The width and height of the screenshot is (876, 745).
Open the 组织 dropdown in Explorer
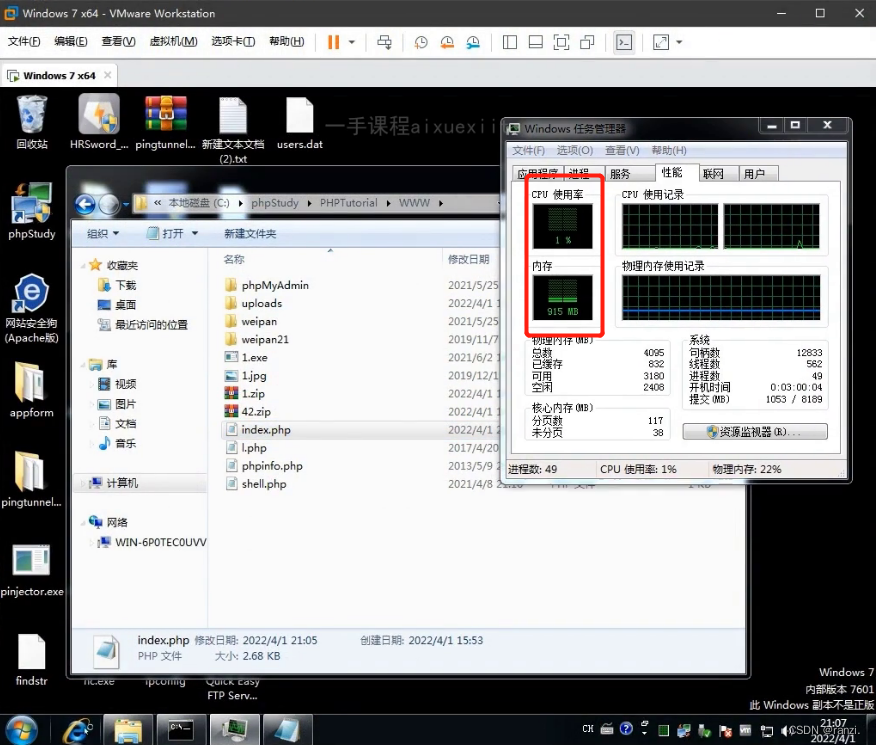click(x=103, y=233)
